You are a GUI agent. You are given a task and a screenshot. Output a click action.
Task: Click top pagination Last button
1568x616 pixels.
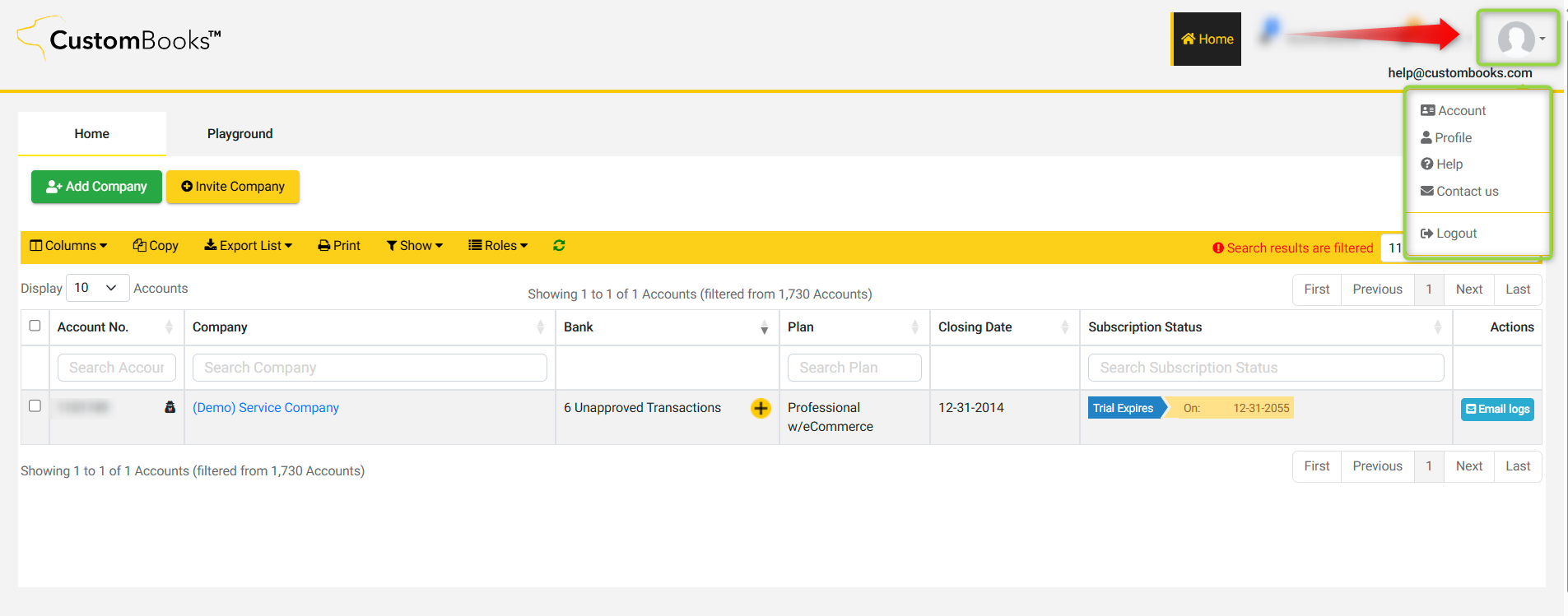[x=1518, y=289]
